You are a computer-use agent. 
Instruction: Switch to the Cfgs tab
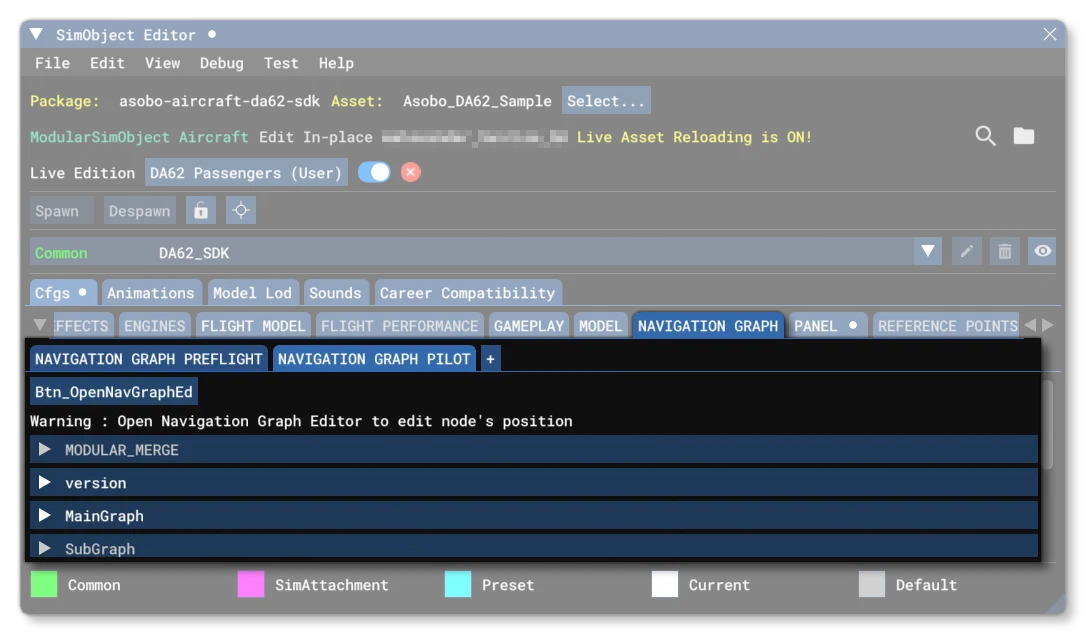(x=62, y=292)
